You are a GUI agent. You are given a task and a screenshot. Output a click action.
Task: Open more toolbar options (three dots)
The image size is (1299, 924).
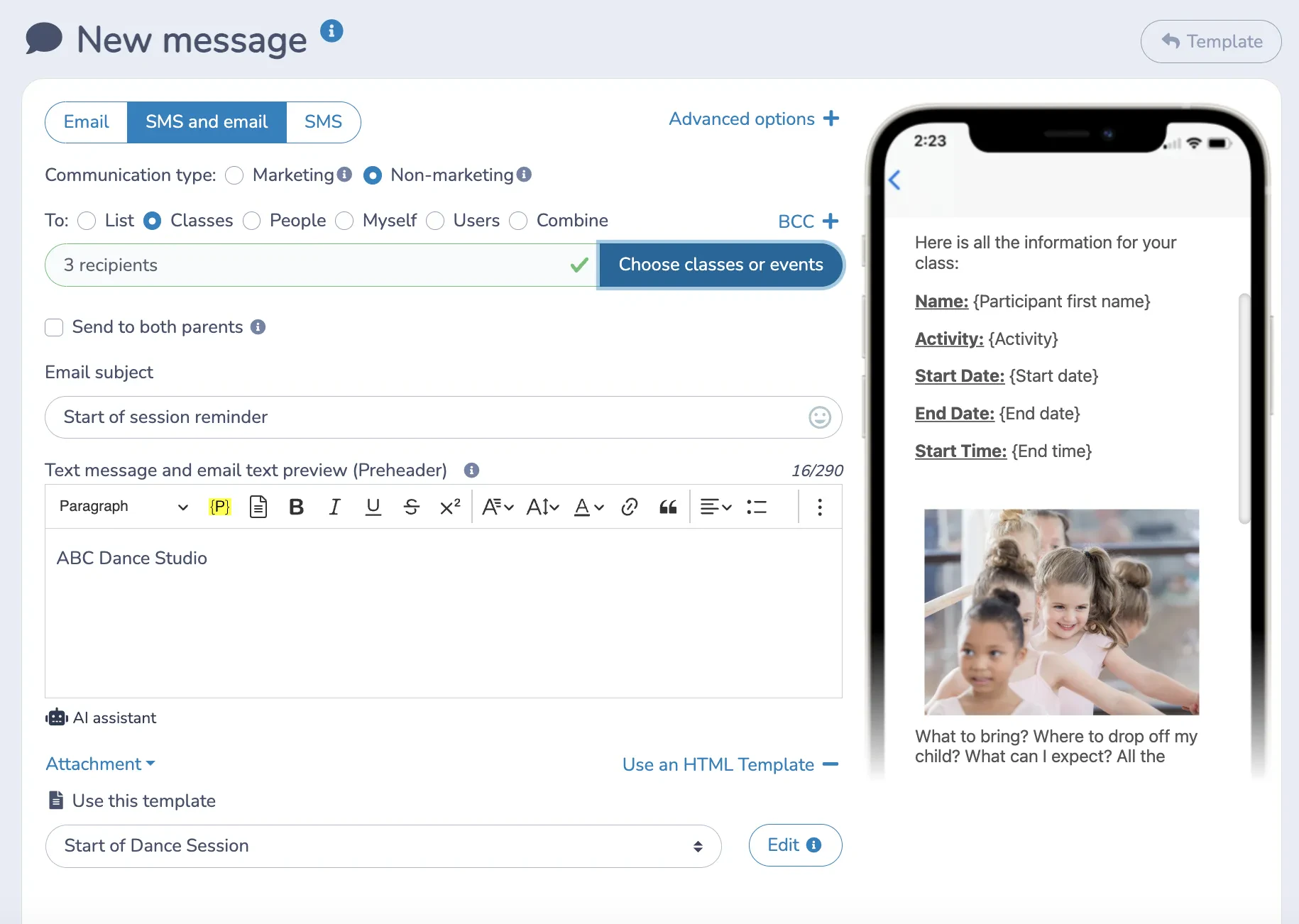tap(820, 507)
